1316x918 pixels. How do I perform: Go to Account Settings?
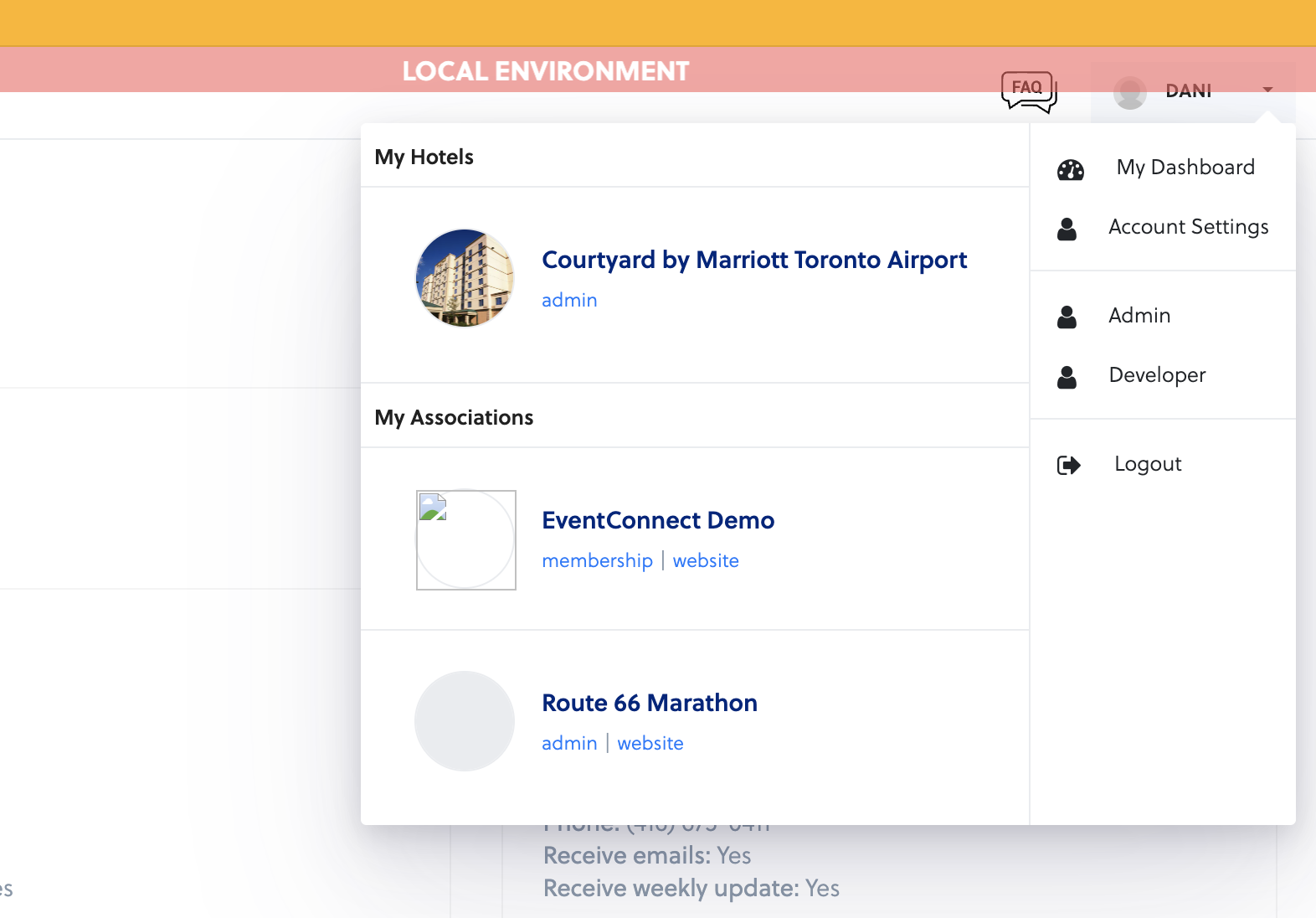(x=1189, y=227)
